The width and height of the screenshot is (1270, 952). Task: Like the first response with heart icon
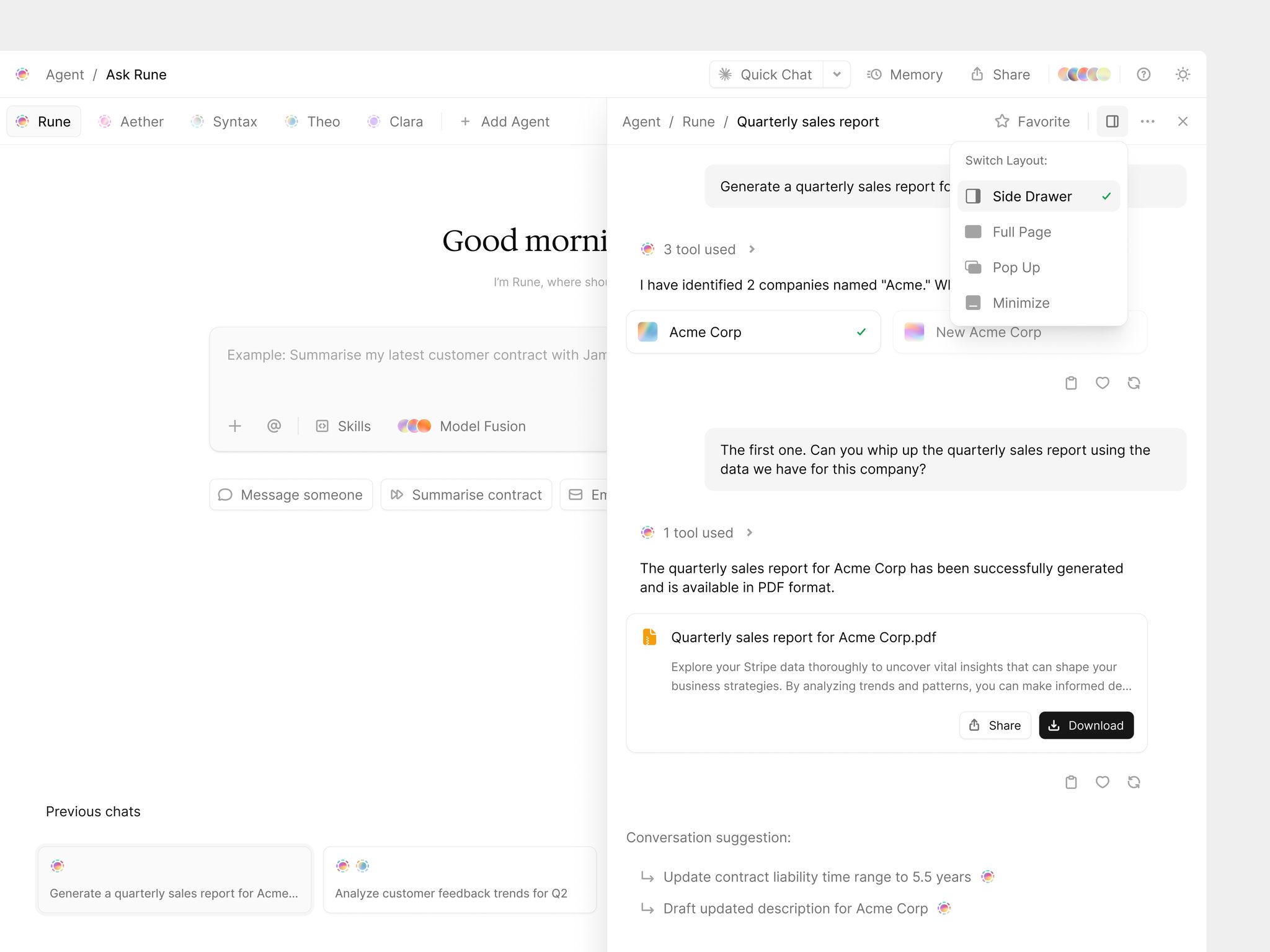click(1103, 383)
